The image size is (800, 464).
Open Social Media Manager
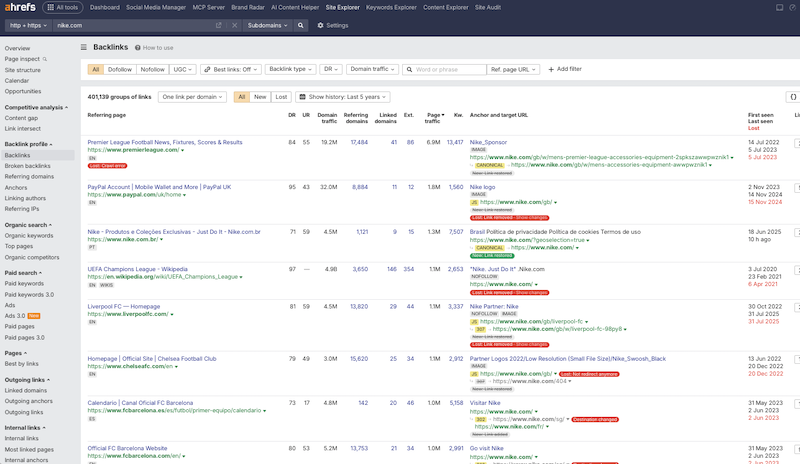point(156,7)
